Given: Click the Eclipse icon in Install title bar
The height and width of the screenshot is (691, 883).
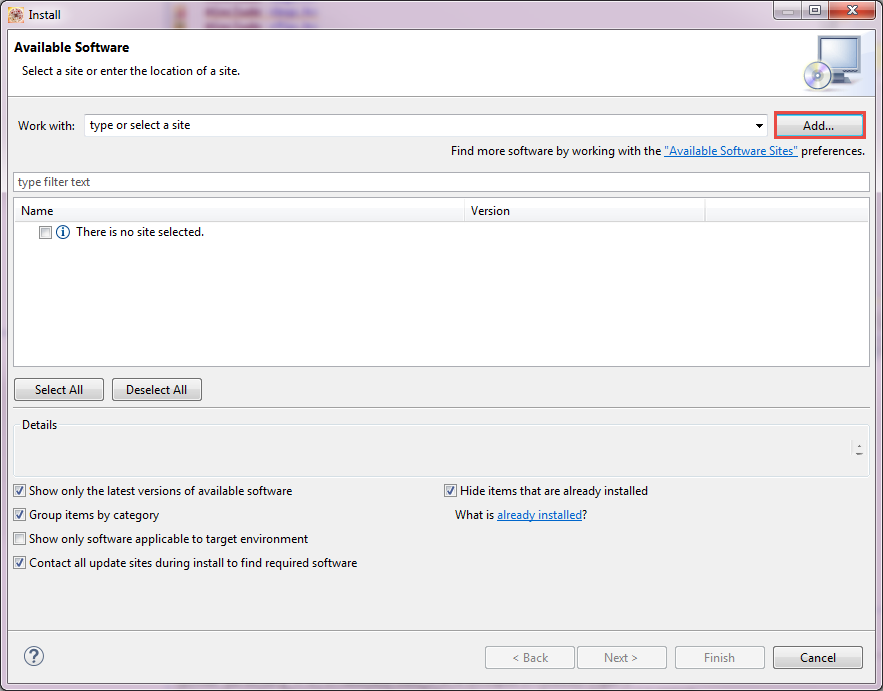Looking at the screenshot, I should point(16,15).
